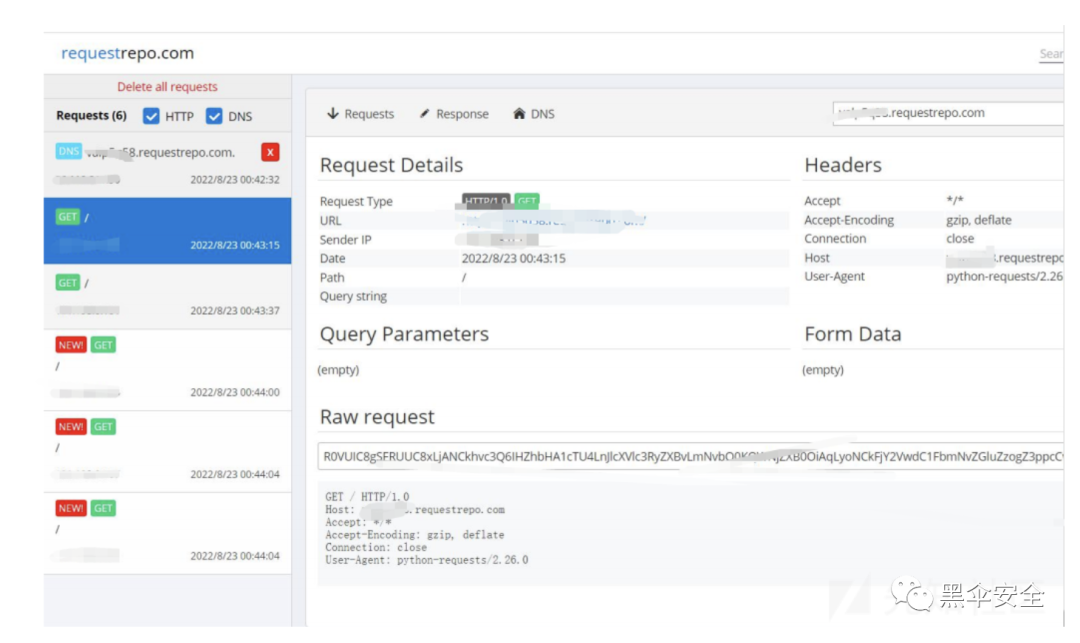Screen dimensions: 1080x643
Task: Click the Form Data heading
Action: [x=853, y=334]
